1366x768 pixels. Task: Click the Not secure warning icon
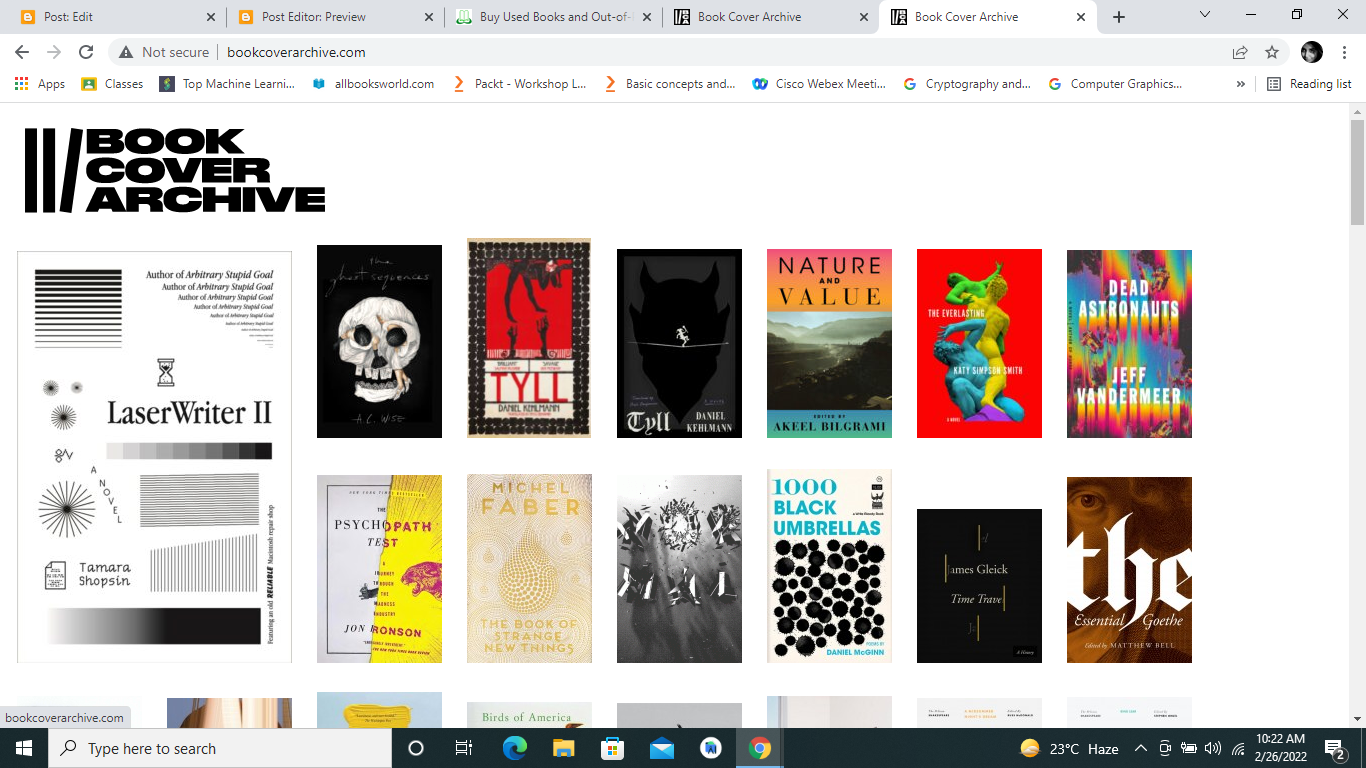click(x=126, y=52)
